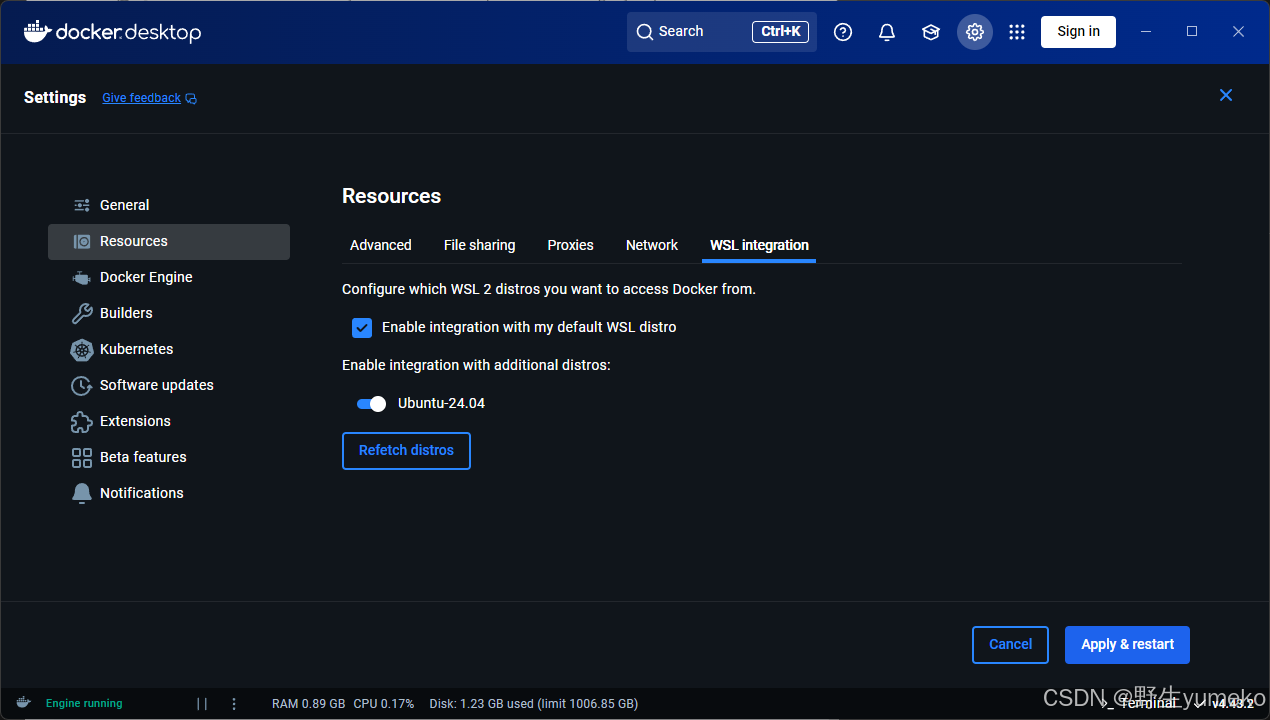
Task: Click the Kubernetes wheel icon
Action: click(82, 349)
